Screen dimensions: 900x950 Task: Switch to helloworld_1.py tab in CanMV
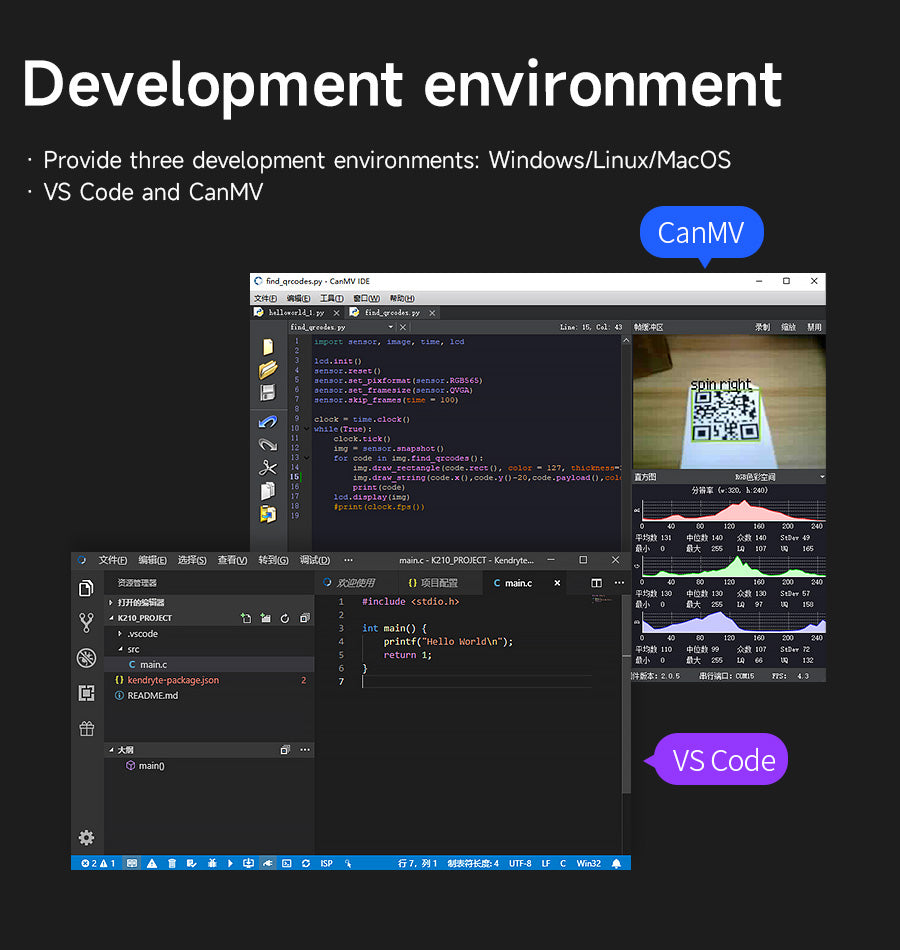296,313
